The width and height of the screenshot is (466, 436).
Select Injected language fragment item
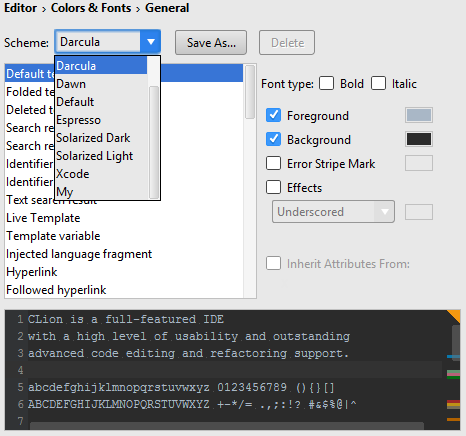[124, 254]
